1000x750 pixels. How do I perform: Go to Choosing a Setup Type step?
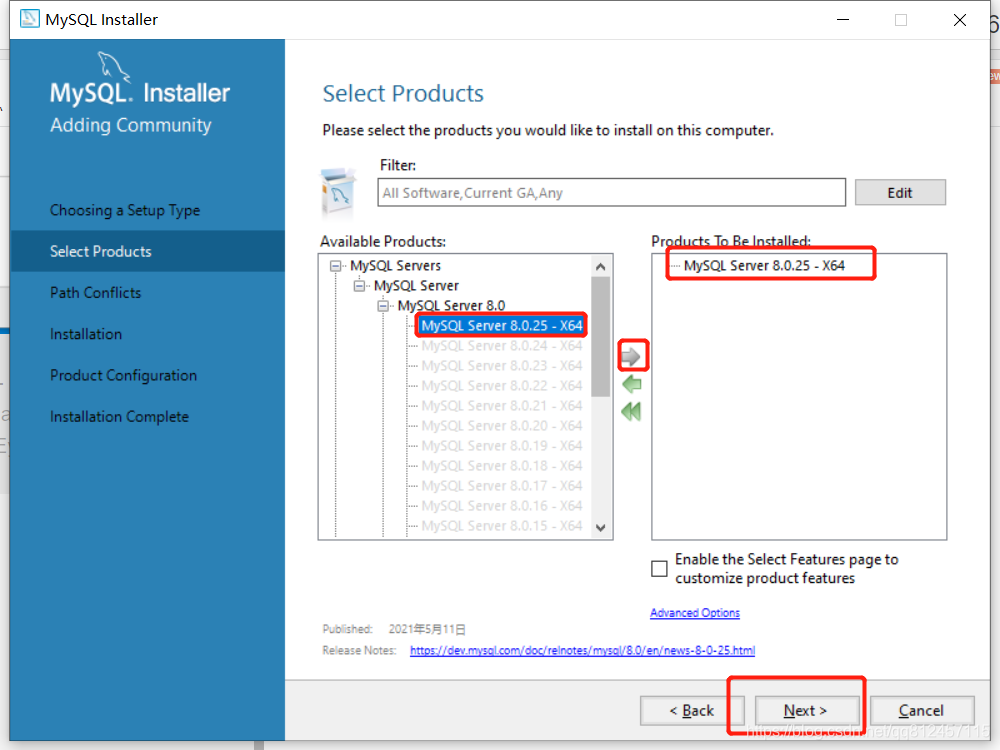coord(125,210)
